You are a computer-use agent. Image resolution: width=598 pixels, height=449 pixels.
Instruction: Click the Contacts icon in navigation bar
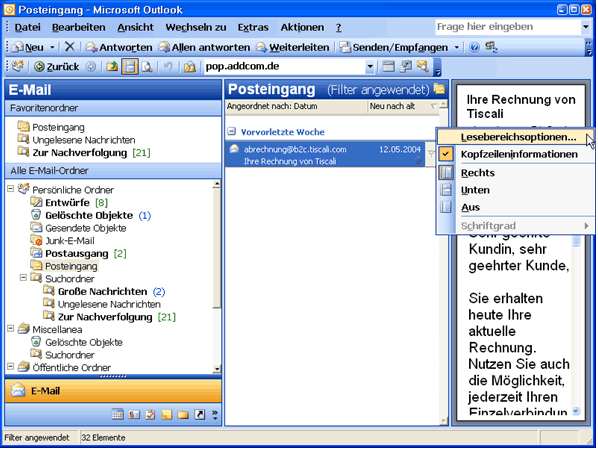pyautogui.click(x=134, y=414)
